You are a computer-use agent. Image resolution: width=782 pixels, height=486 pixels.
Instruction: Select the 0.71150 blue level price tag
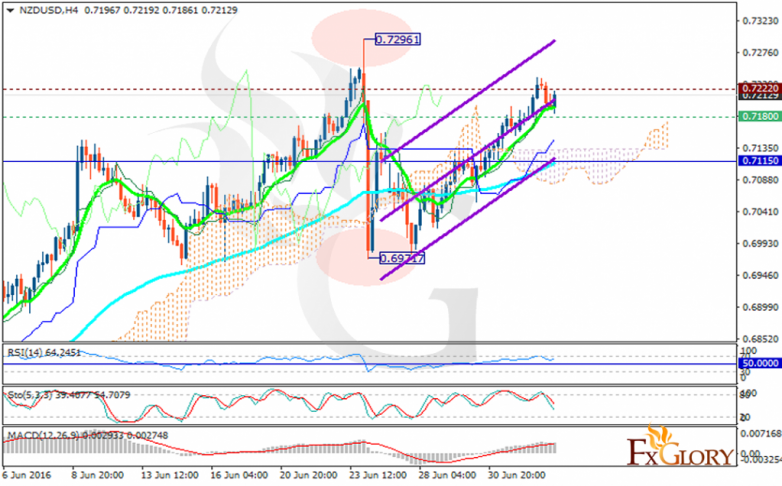pyautogui.click(x=760, y=161)
